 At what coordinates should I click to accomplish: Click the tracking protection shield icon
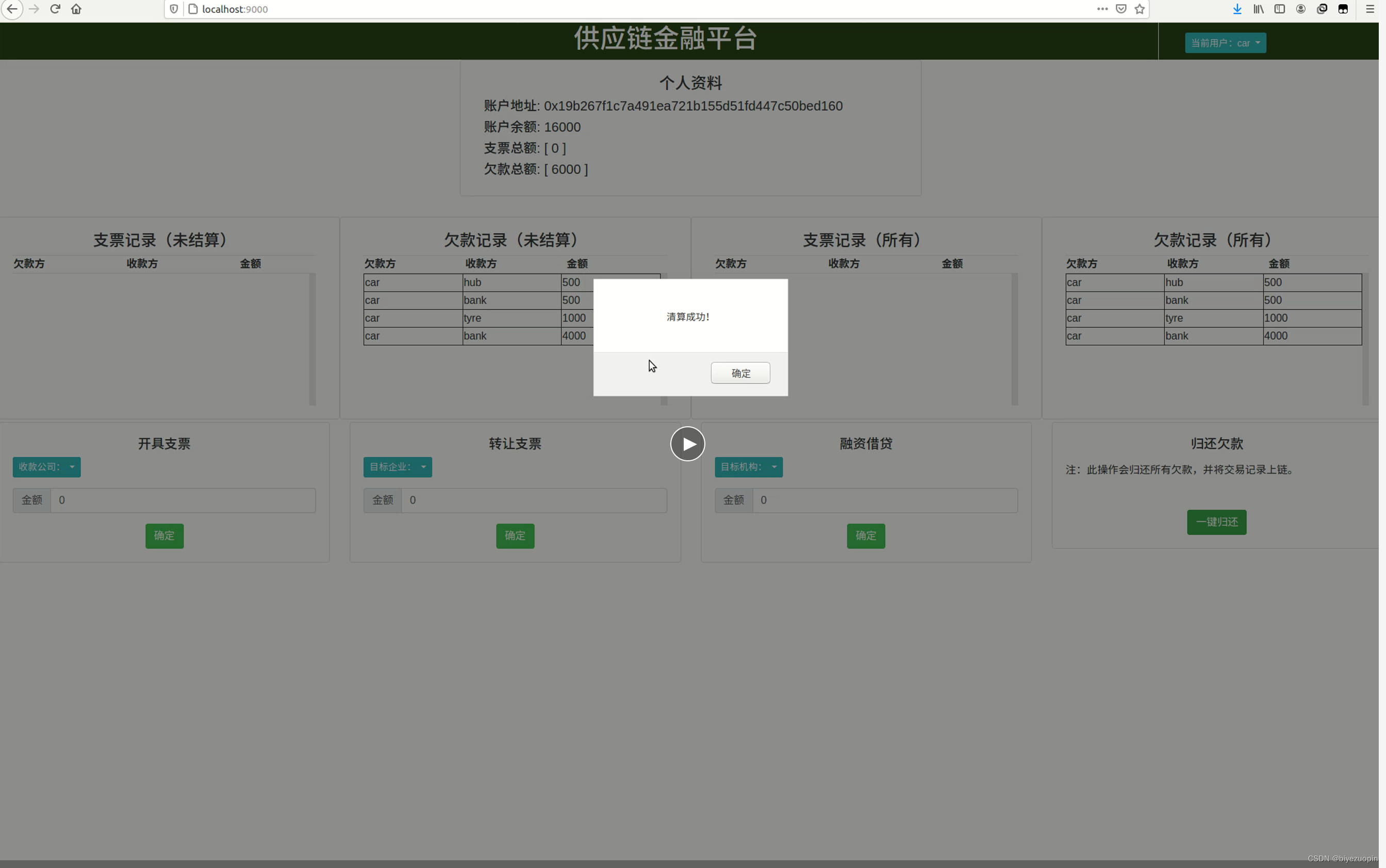(x=175, y=9)
